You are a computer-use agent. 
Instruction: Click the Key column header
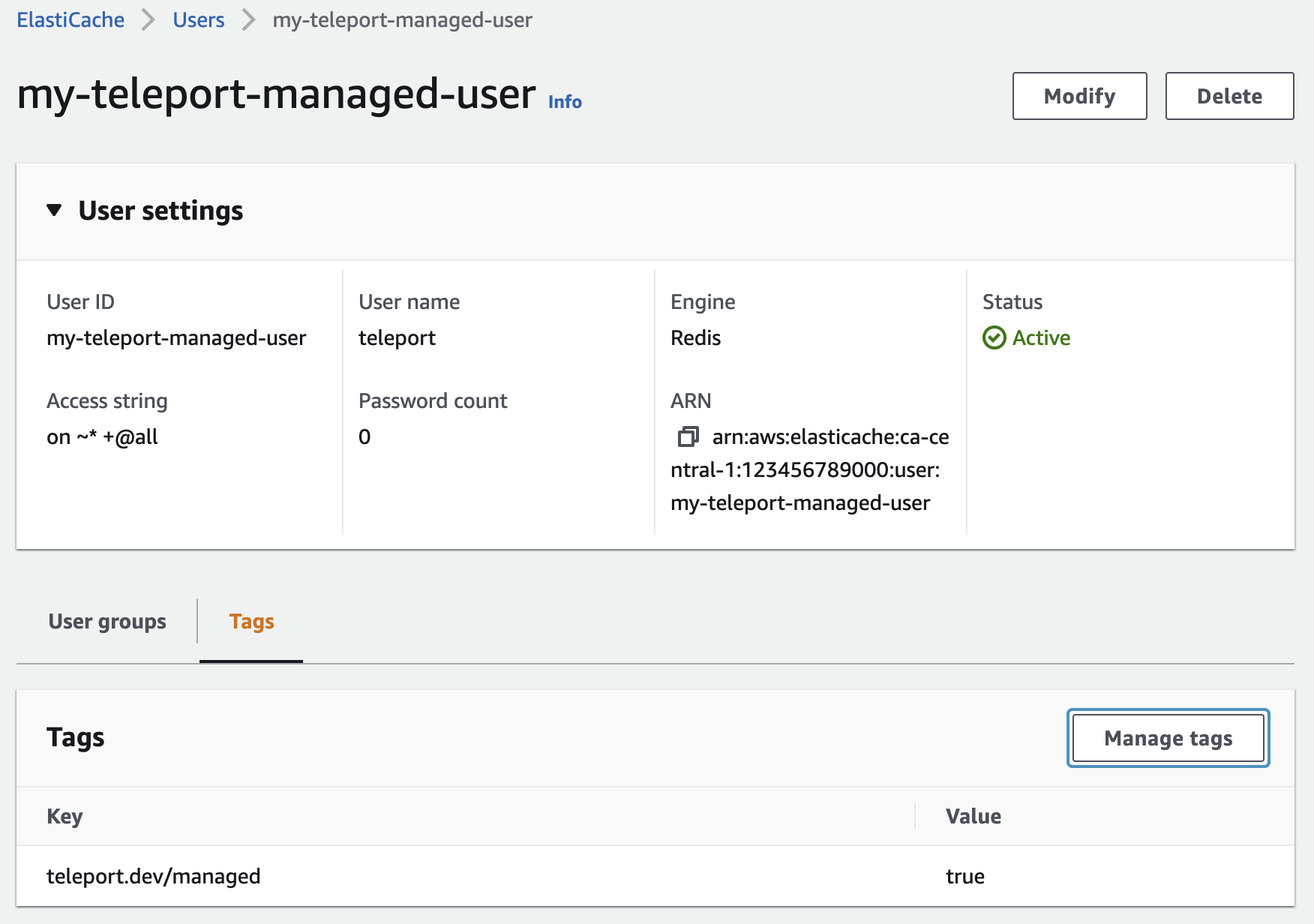[64, 816]
